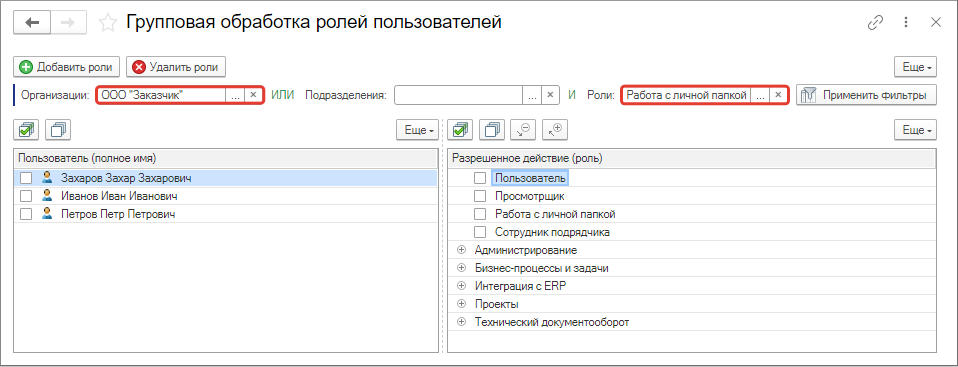
Task: Expand the Бизнес-процессы и задачи group
Action: pos(461,267)
